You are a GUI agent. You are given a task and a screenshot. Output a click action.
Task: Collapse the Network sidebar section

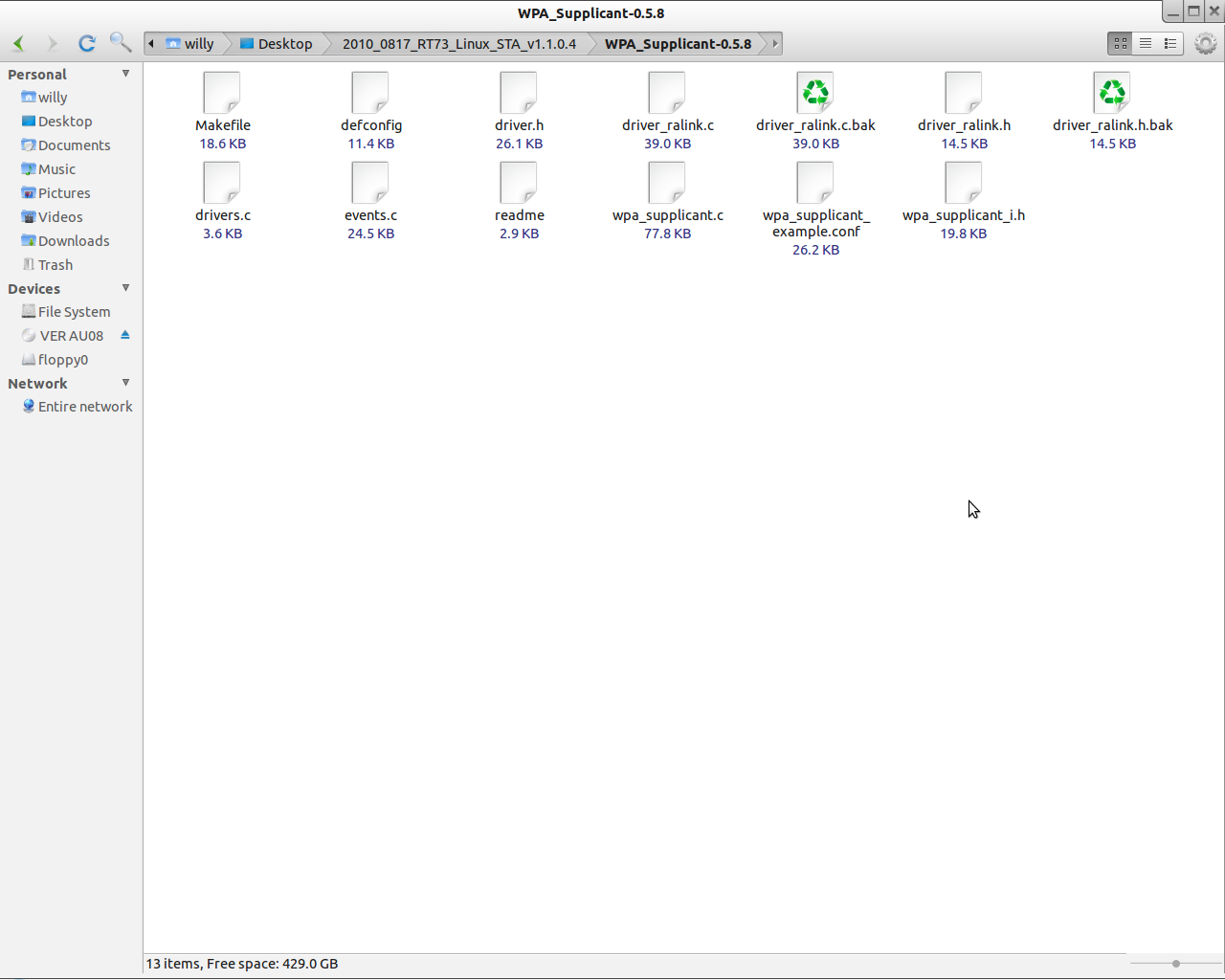point(125,383)
